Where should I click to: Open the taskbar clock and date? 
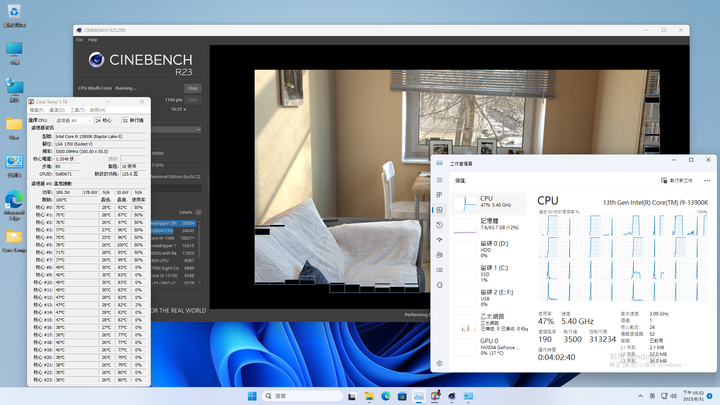click(x=693, y=396)
